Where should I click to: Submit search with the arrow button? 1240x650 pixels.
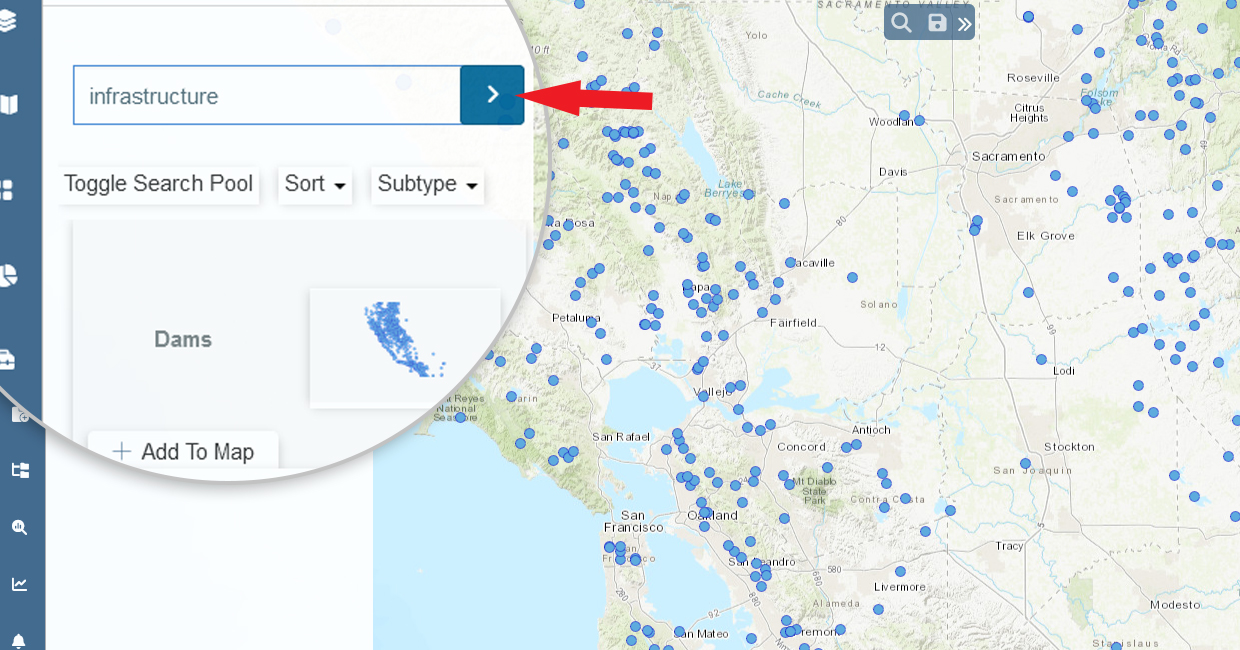click(492, 95)
